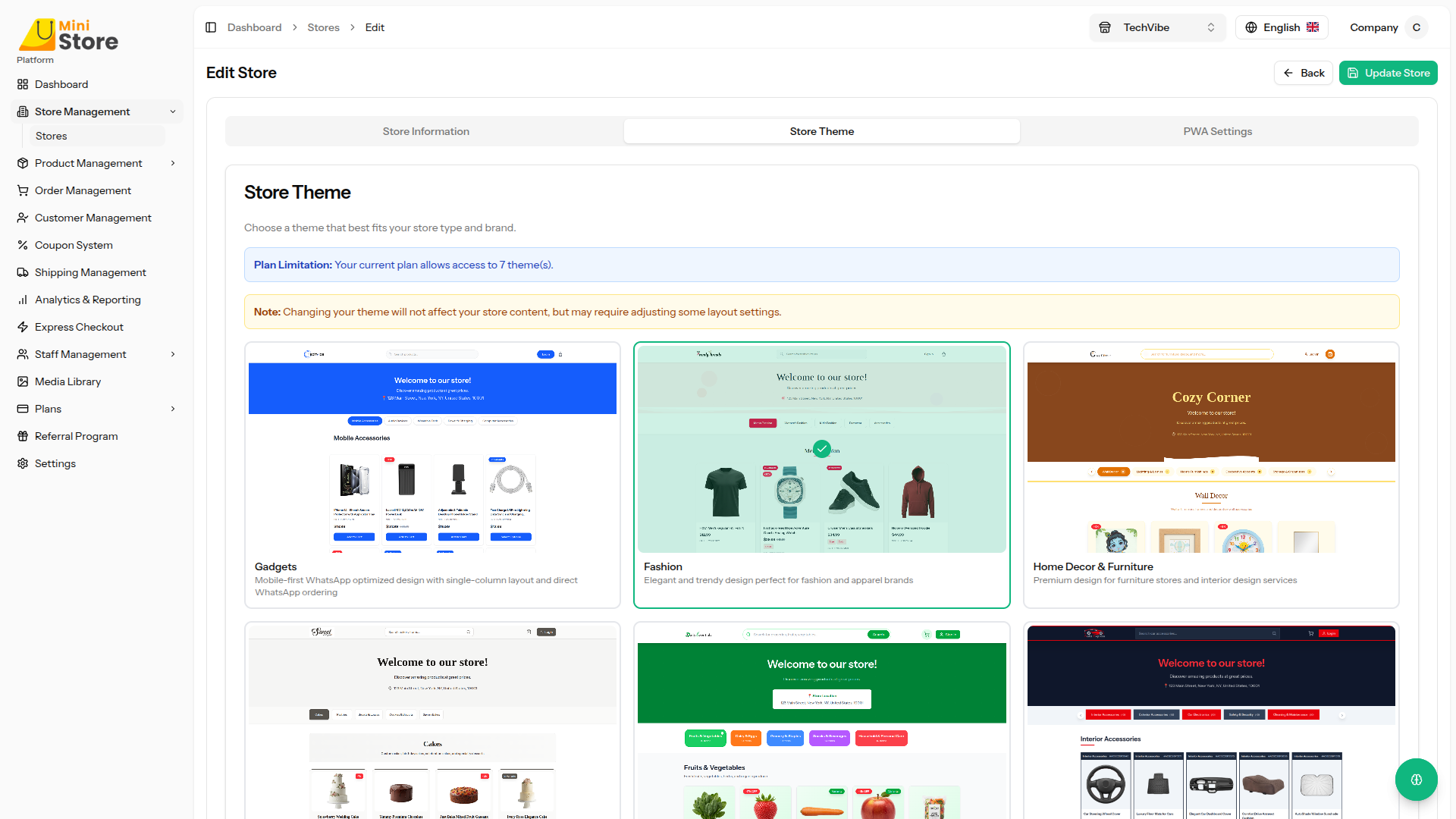Screen dimensions: 1456x819
Task: Click the MiniStore logo
Action: [68, 35]
